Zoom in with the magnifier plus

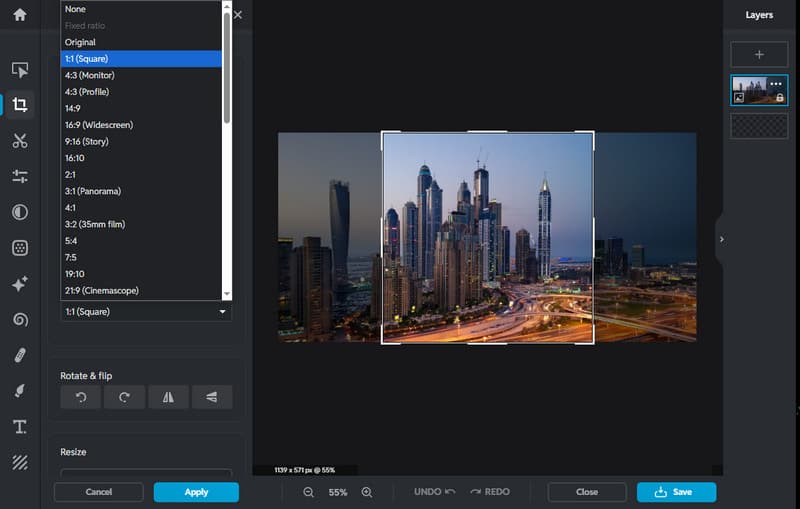[x=367, y=492]
